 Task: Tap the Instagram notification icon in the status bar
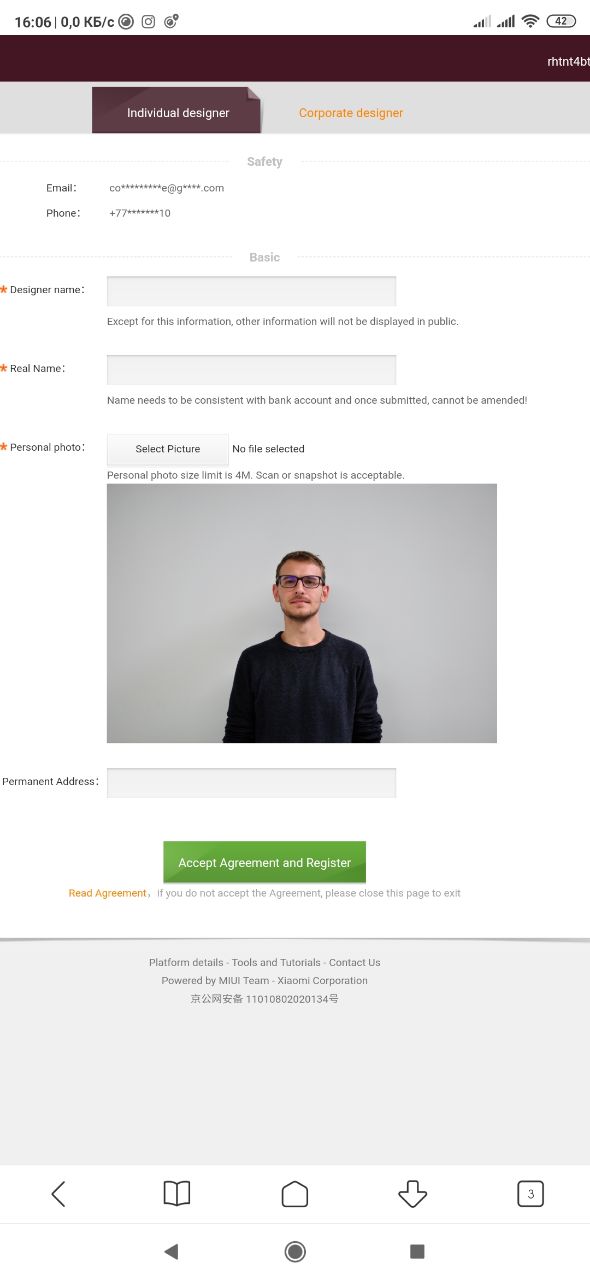pos(148,21)
